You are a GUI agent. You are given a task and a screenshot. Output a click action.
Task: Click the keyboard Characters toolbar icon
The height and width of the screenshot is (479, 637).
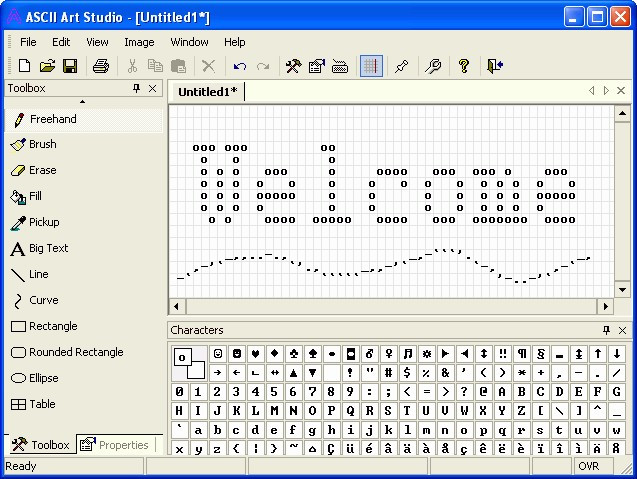[340, 66]
